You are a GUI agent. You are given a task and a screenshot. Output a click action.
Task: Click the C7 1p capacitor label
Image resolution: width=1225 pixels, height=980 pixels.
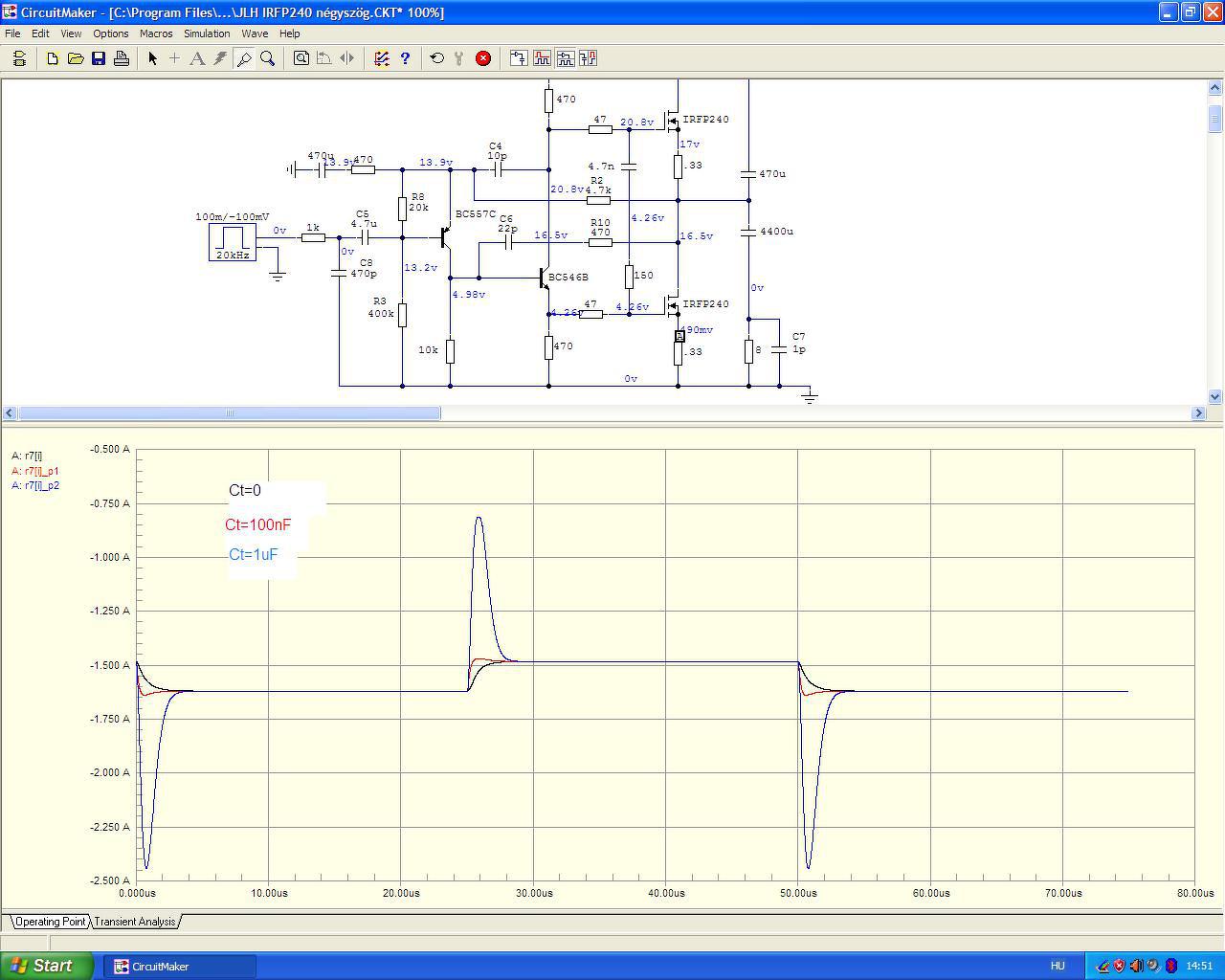799,344
